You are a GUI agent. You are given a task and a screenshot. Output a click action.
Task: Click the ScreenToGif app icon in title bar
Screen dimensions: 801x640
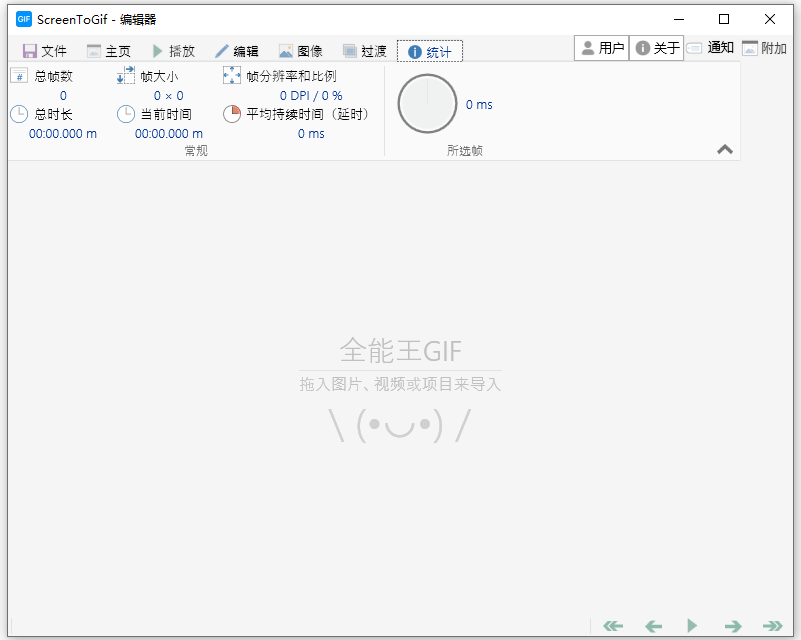[24, 19]
